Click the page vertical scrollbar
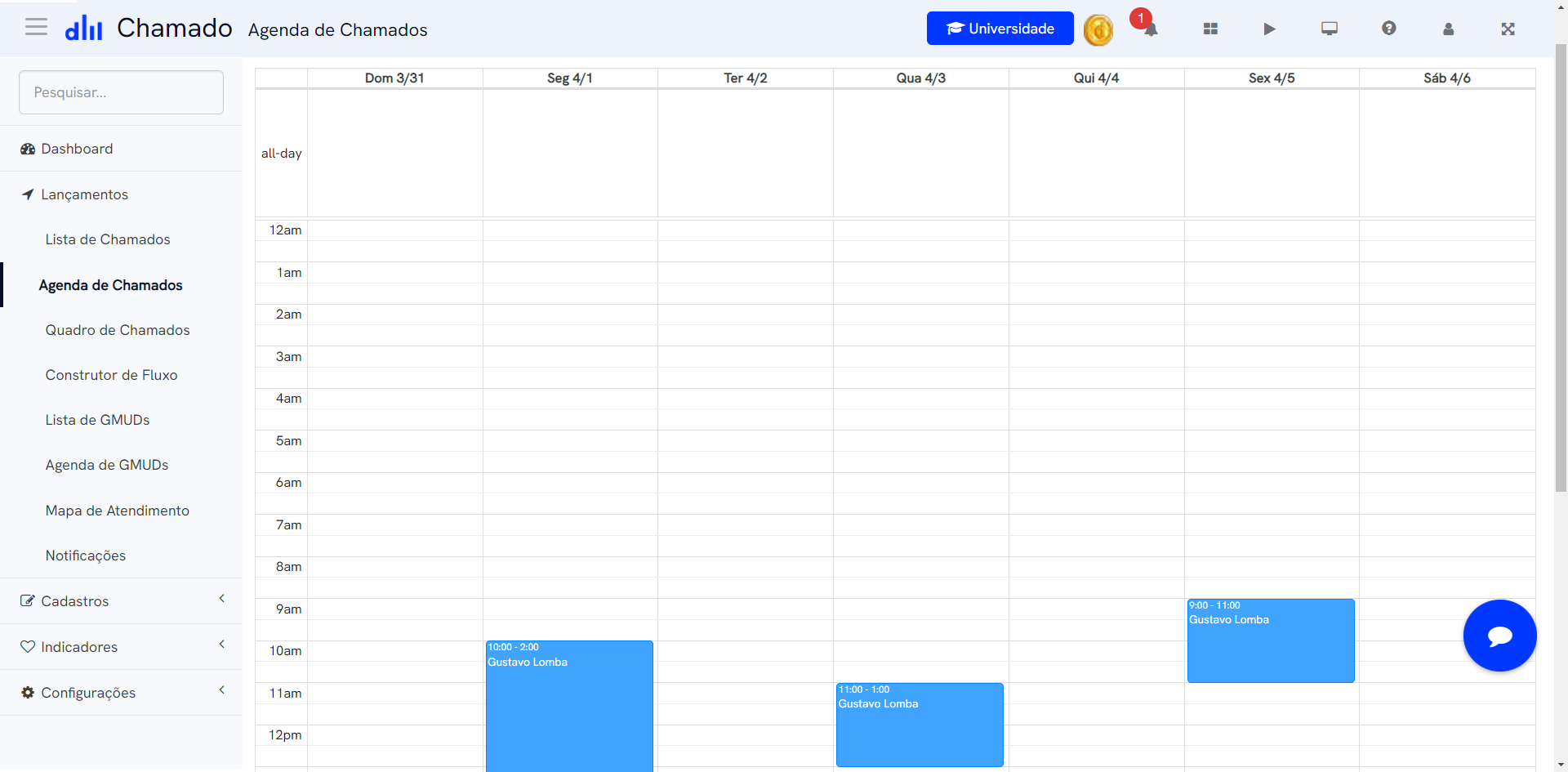Image resolution: width=1568 pixels, height=772 pixels. click(1561, 268)
